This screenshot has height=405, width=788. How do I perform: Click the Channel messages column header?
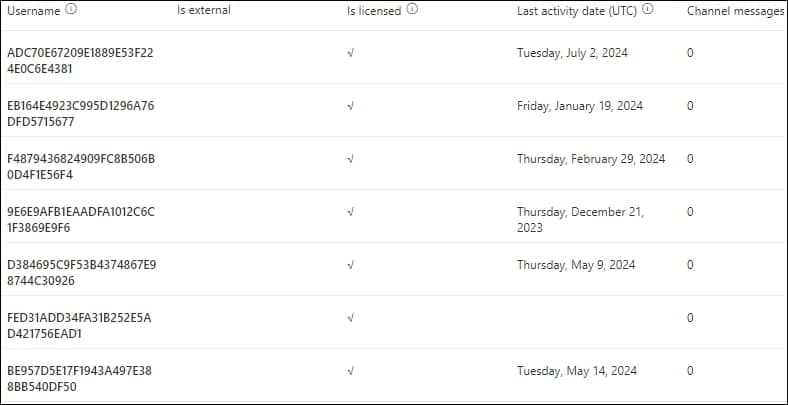point(736,11)
